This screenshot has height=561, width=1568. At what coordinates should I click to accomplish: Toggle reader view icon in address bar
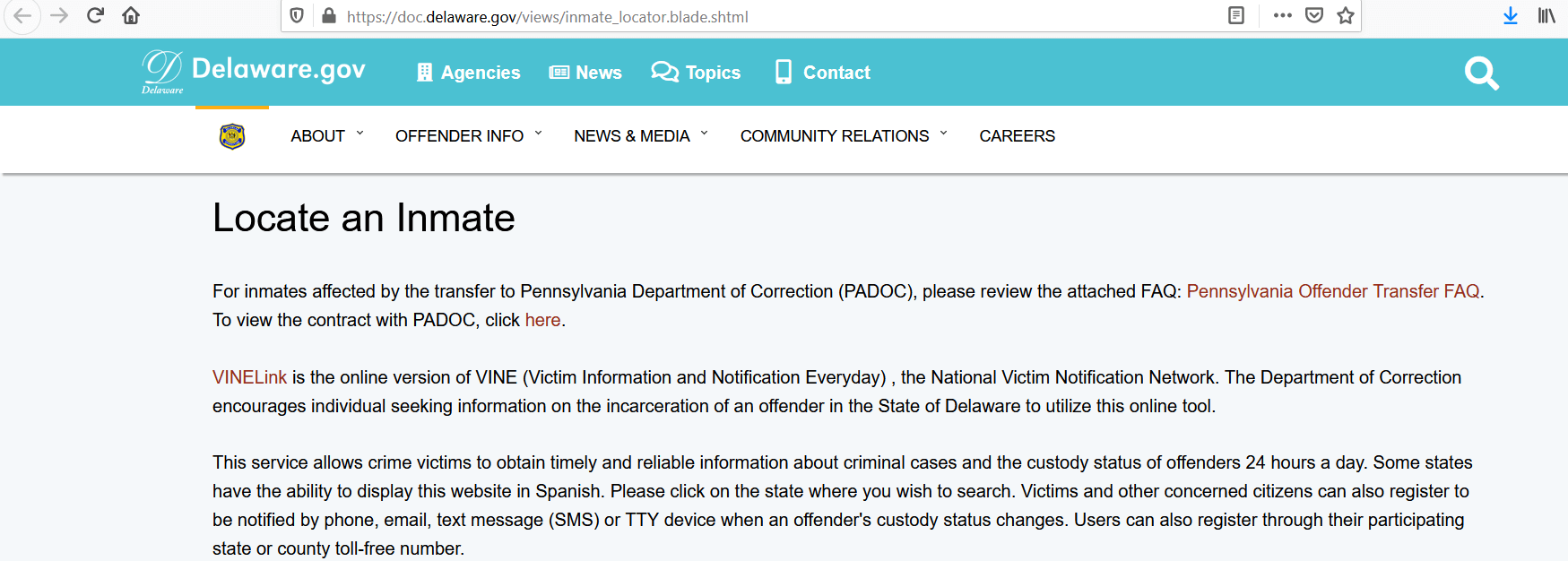pyautogui.click(x=1236, y=16)
